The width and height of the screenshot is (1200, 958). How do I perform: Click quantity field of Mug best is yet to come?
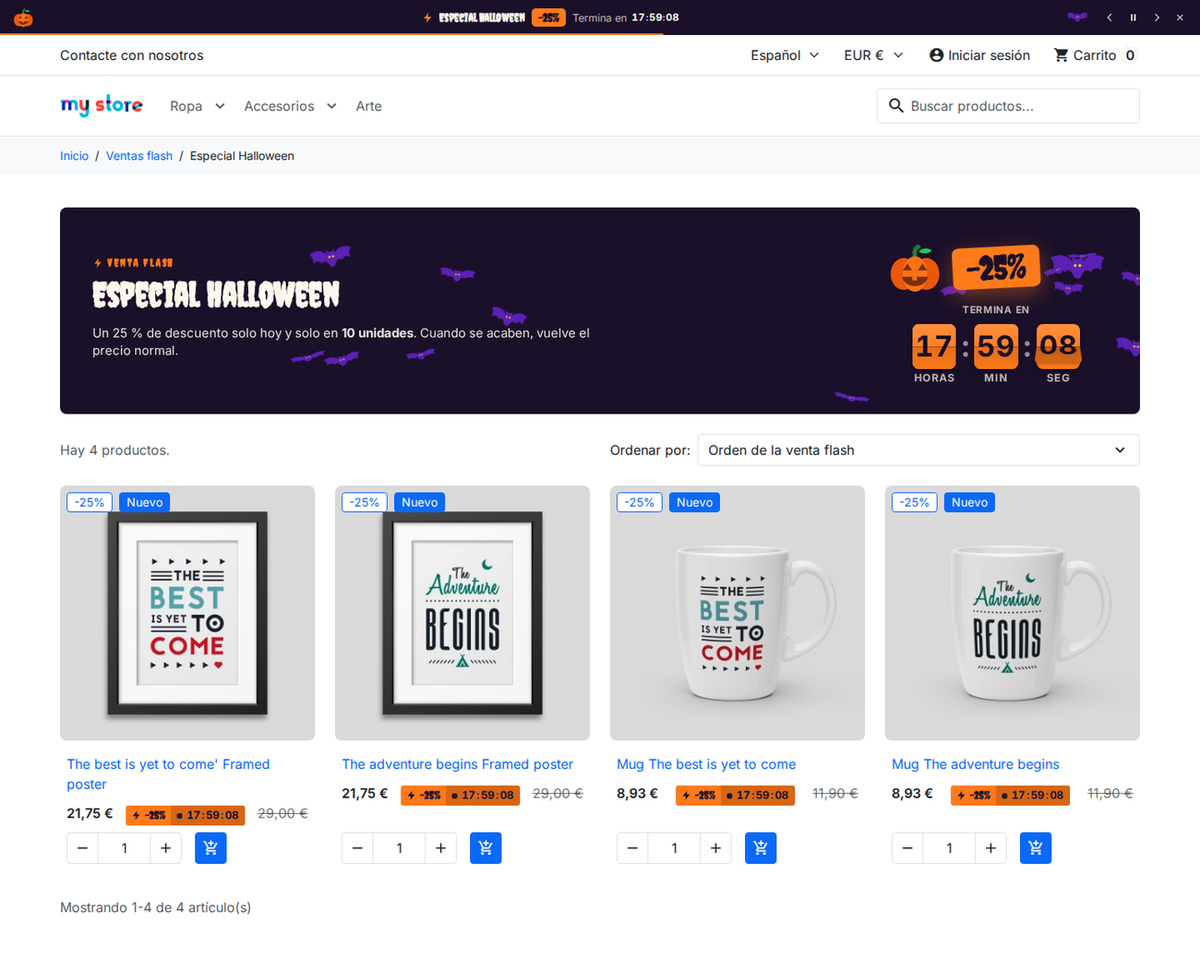674,848
